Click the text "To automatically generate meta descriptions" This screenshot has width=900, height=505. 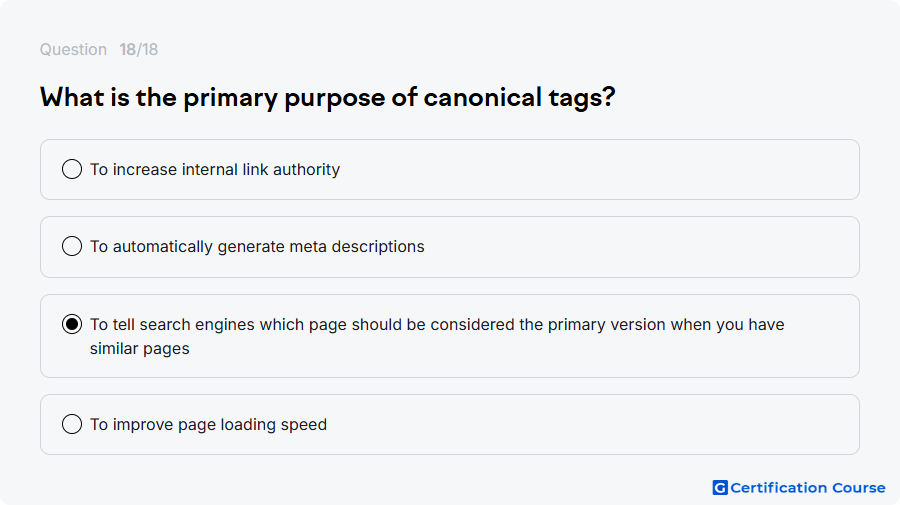[x=257, y=247]
